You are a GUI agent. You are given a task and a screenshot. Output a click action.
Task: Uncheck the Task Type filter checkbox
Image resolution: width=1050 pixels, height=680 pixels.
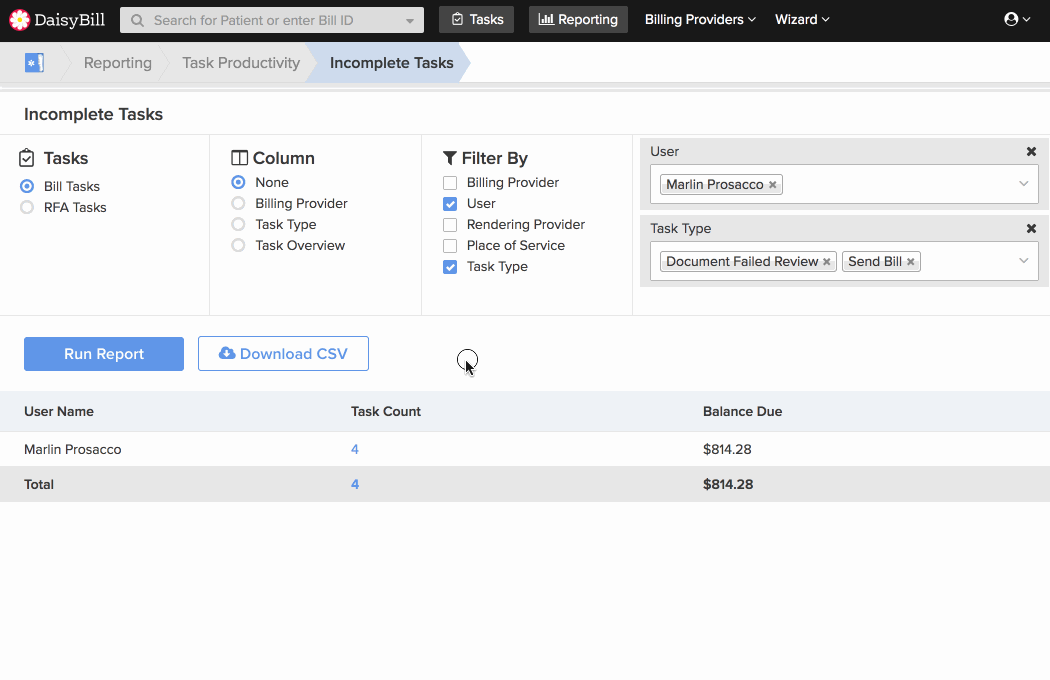click(x=450, y=267)
